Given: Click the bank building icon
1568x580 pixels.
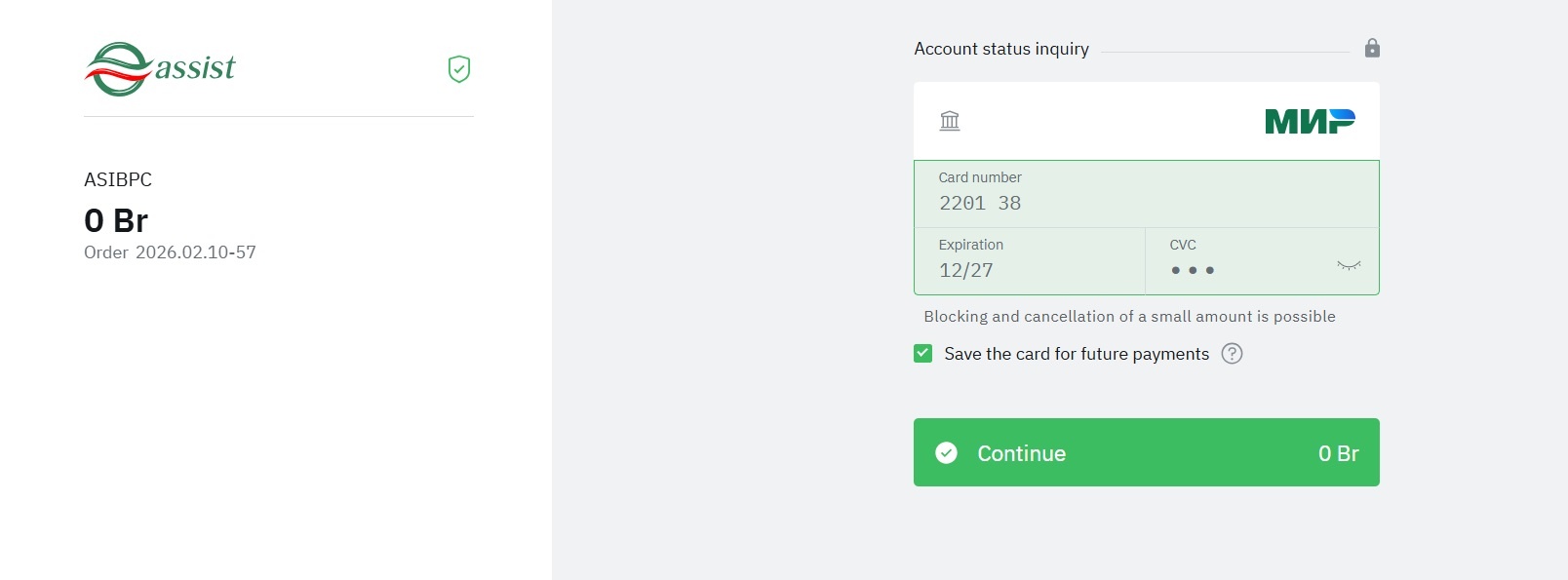Looking at the screenshot, I should 950,121.
